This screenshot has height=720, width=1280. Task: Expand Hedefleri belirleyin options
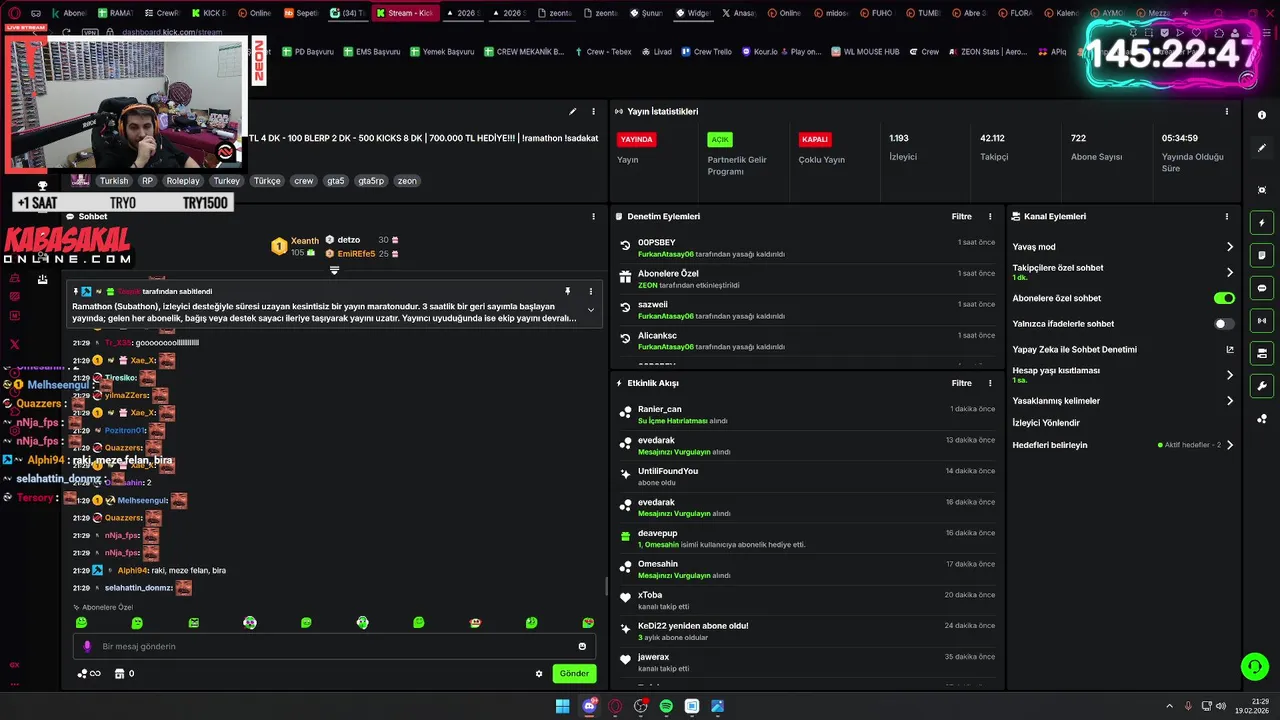pos(1230,445)
